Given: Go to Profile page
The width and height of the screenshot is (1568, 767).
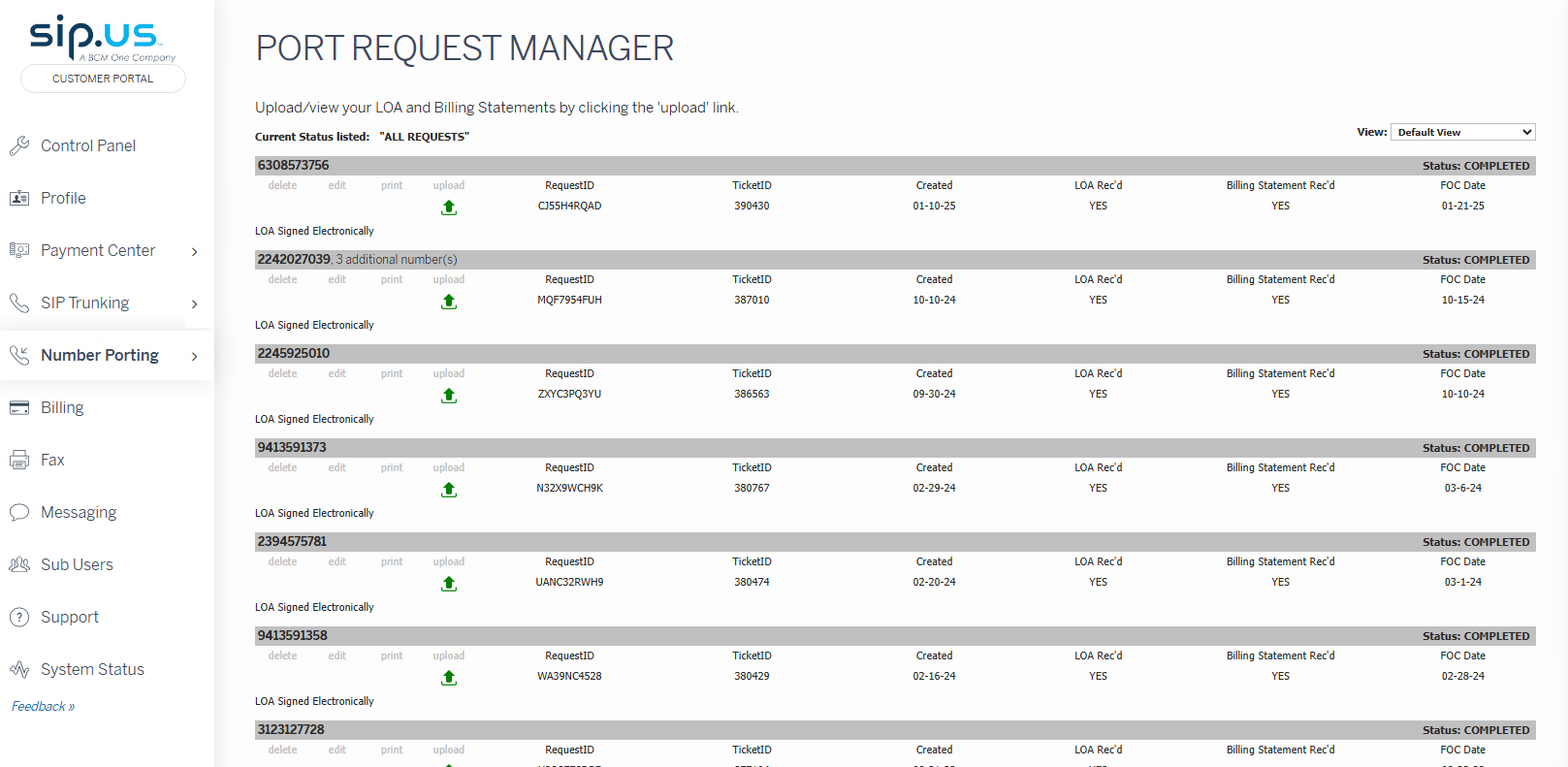Looking at the screenshot, I should click(x=63, y=198).
